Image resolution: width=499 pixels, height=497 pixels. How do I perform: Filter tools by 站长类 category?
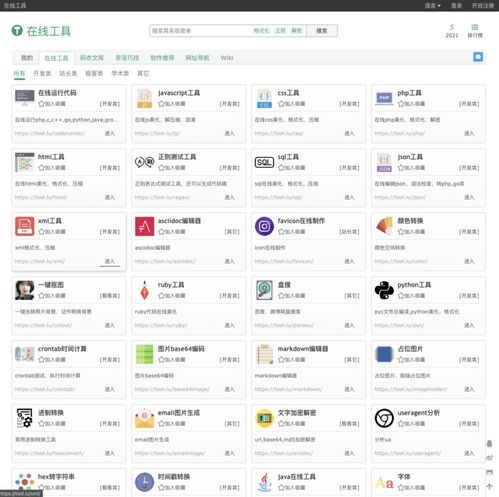68,73
